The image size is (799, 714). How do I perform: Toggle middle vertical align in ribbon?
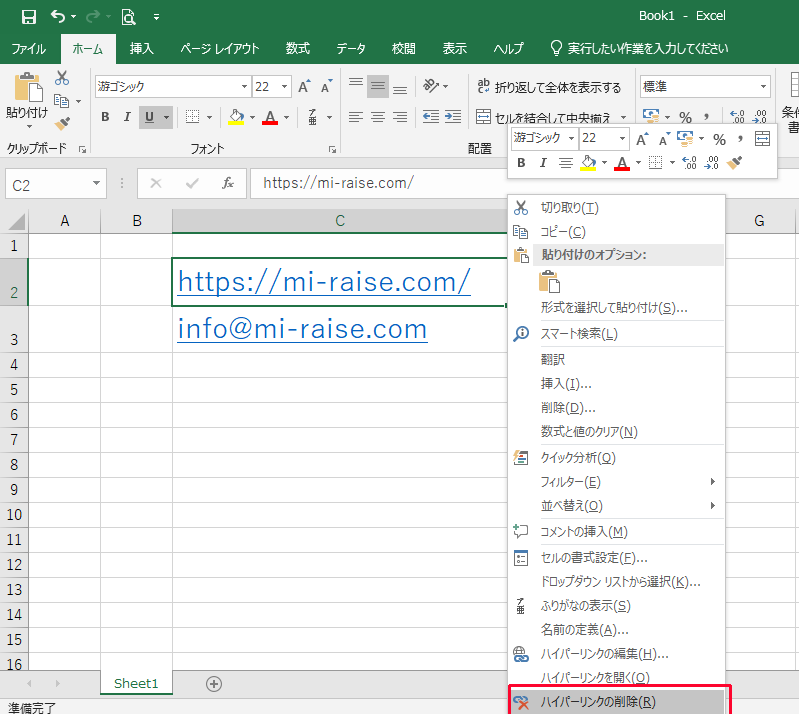click(x=378, y=86)
